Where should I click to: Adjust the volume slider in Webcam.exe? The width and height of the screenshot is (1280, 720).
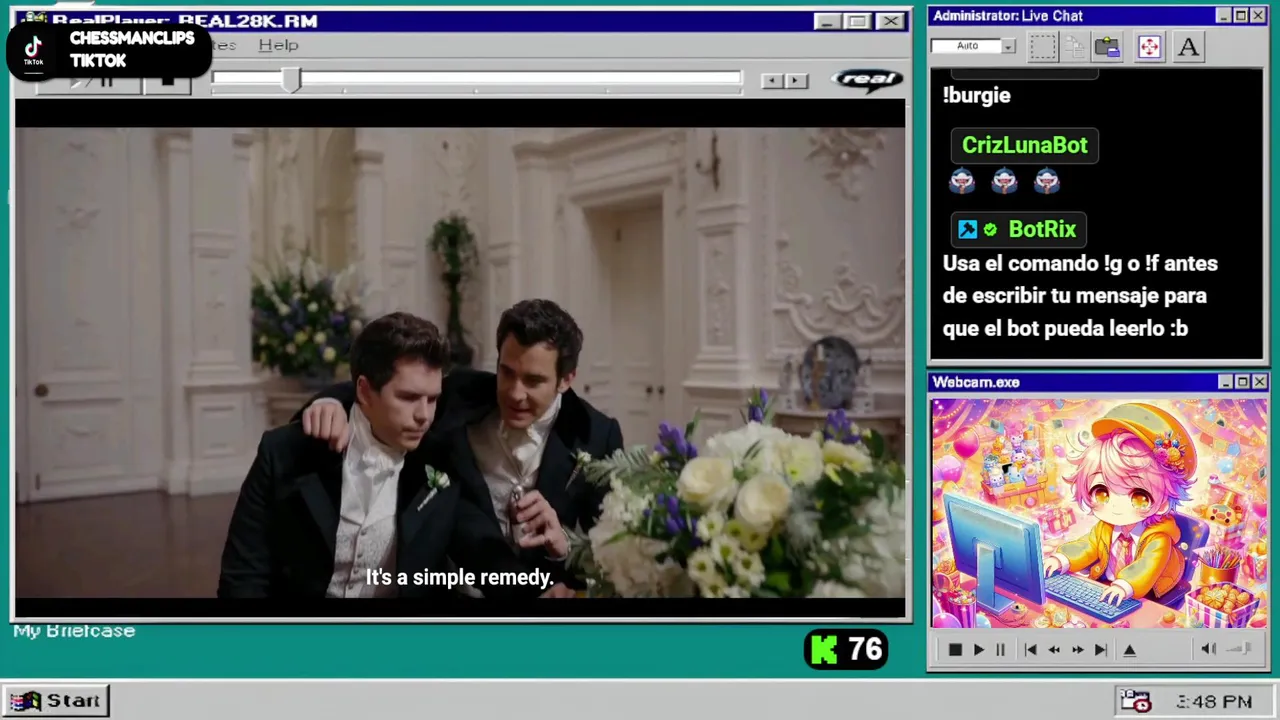1241,649
